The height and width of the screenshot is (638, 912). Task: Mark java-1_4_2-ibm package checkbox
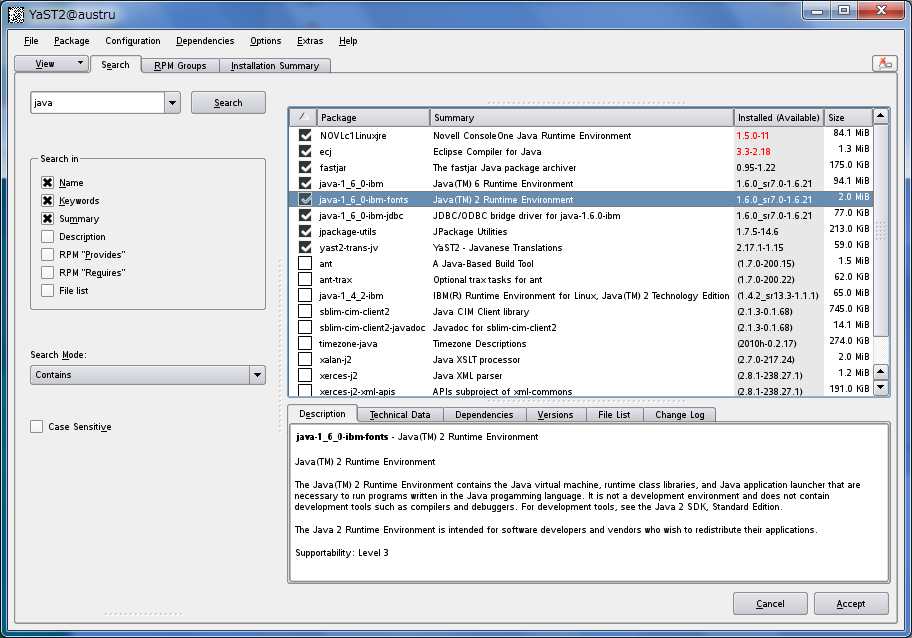click(x=305, y=295)
